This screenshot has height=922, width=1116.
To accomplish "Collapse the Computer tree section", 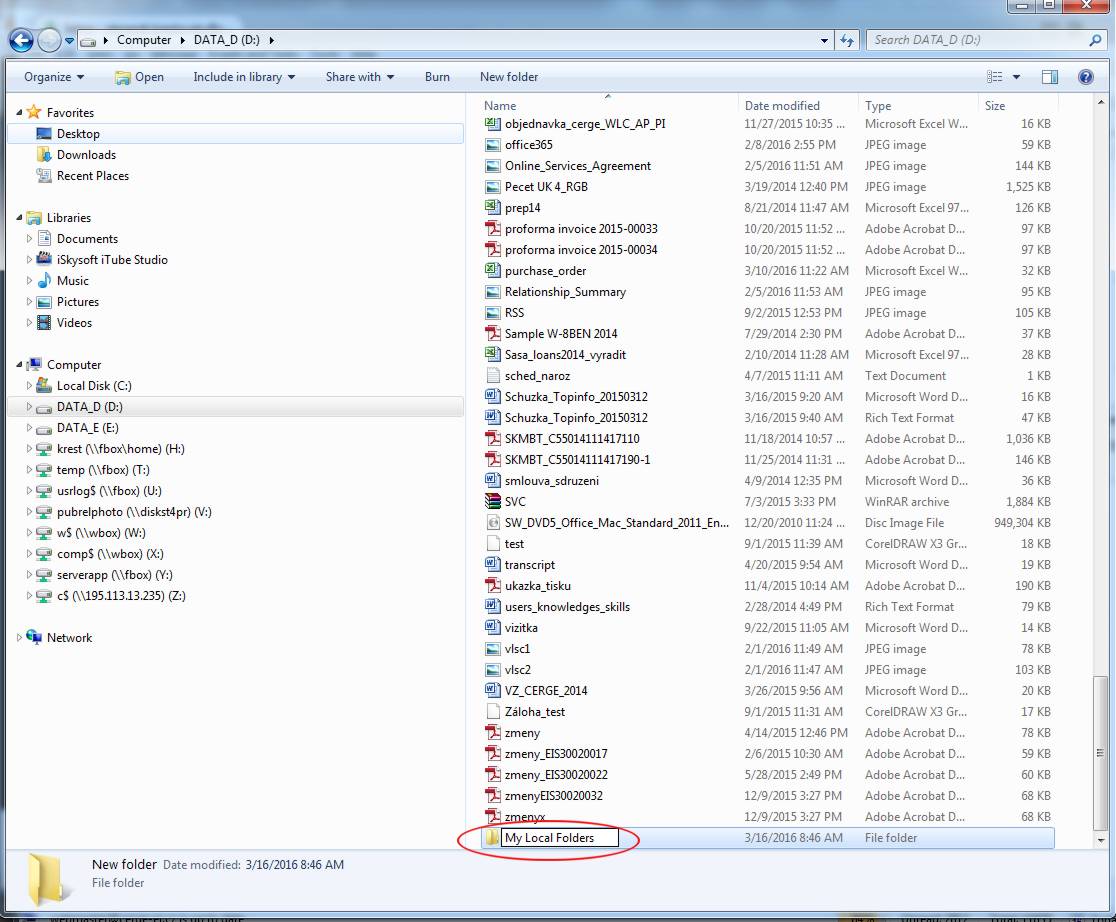I will tap(20, 365).
